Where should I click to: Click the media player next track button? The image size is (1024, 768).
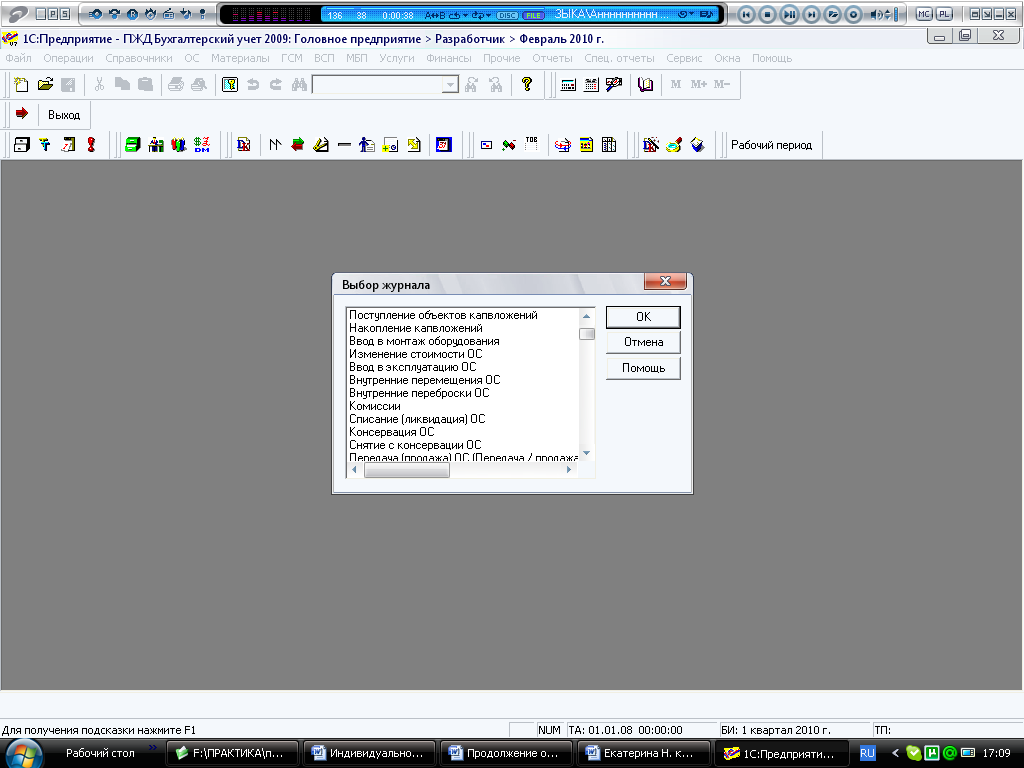(x=811, y=14)
